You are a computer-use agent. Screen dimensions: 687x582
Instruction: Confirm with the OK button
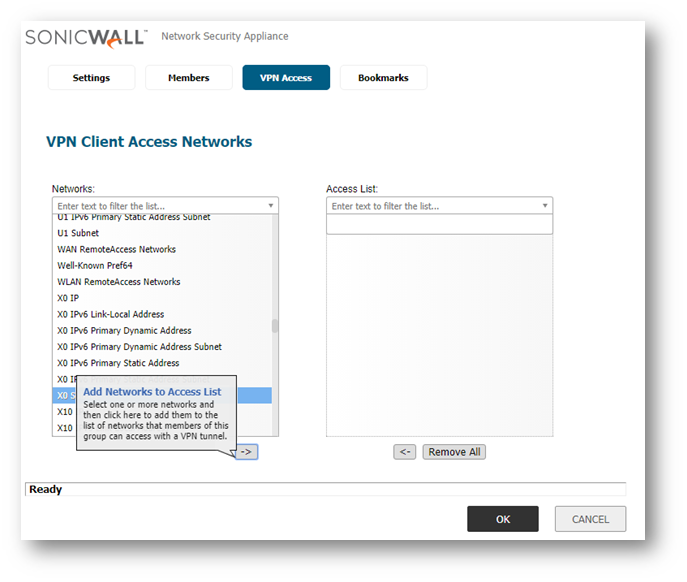pyautogui.click(x=502, y=519)
